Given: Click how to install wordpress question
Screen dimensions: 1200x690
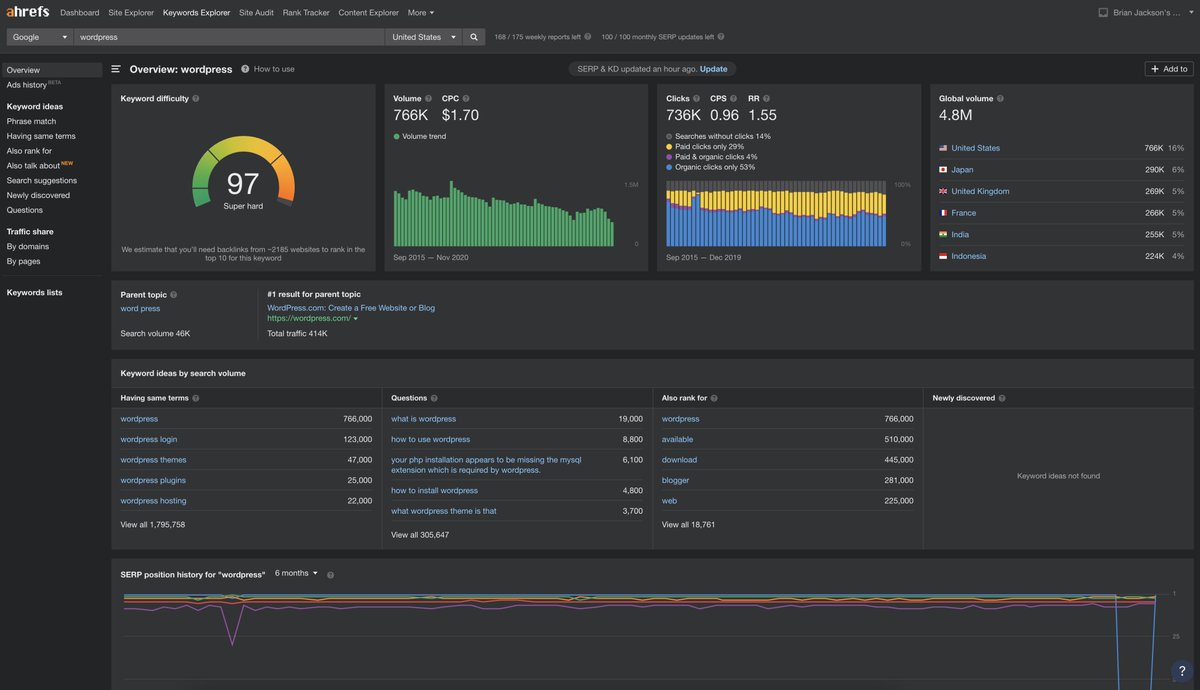Looking at the screenshot, I should pos(434,490).
